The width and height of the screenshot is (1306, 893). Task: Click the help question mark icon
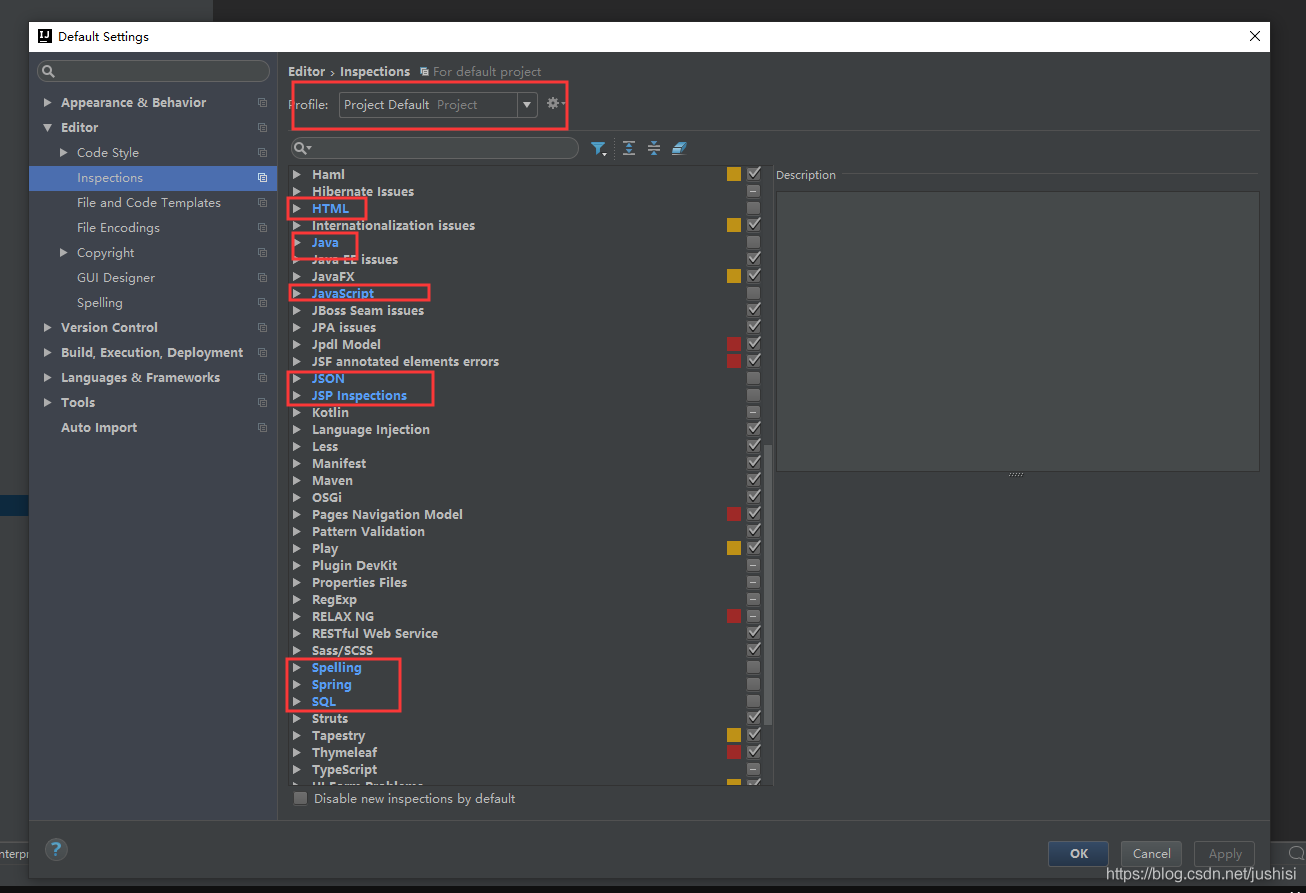(x=56, y=850)
